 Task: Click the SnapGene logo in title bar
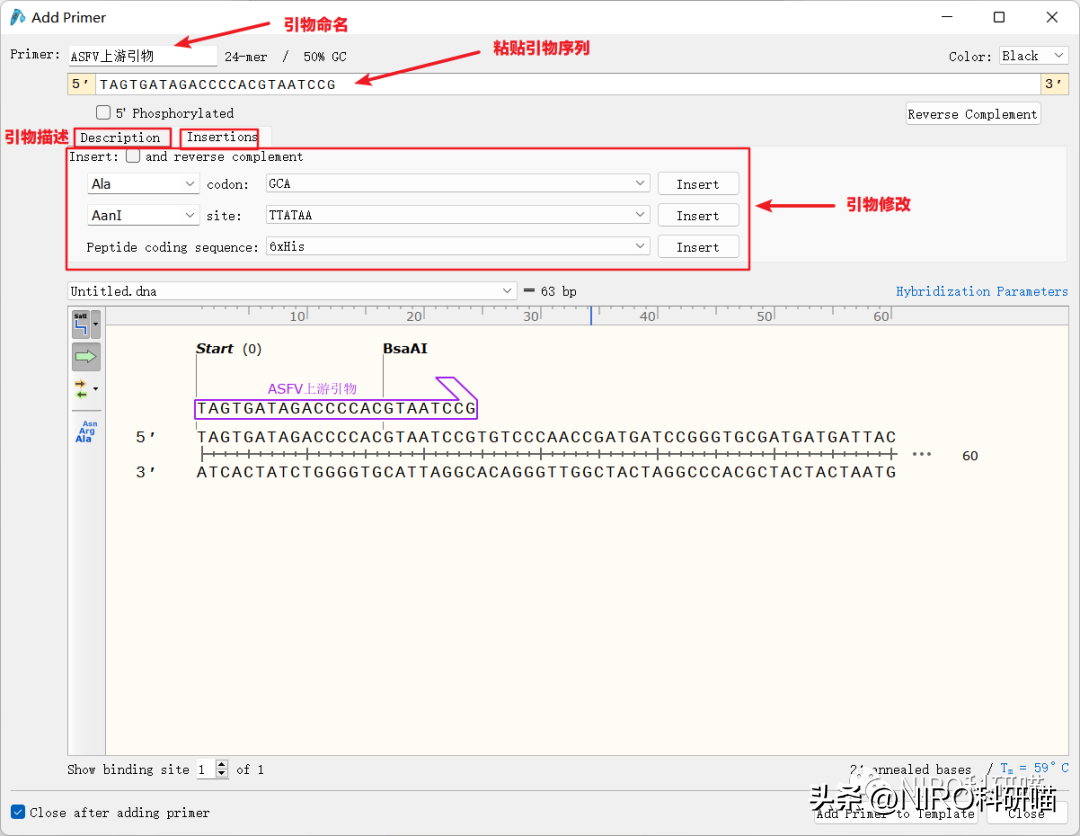point(17,17)
